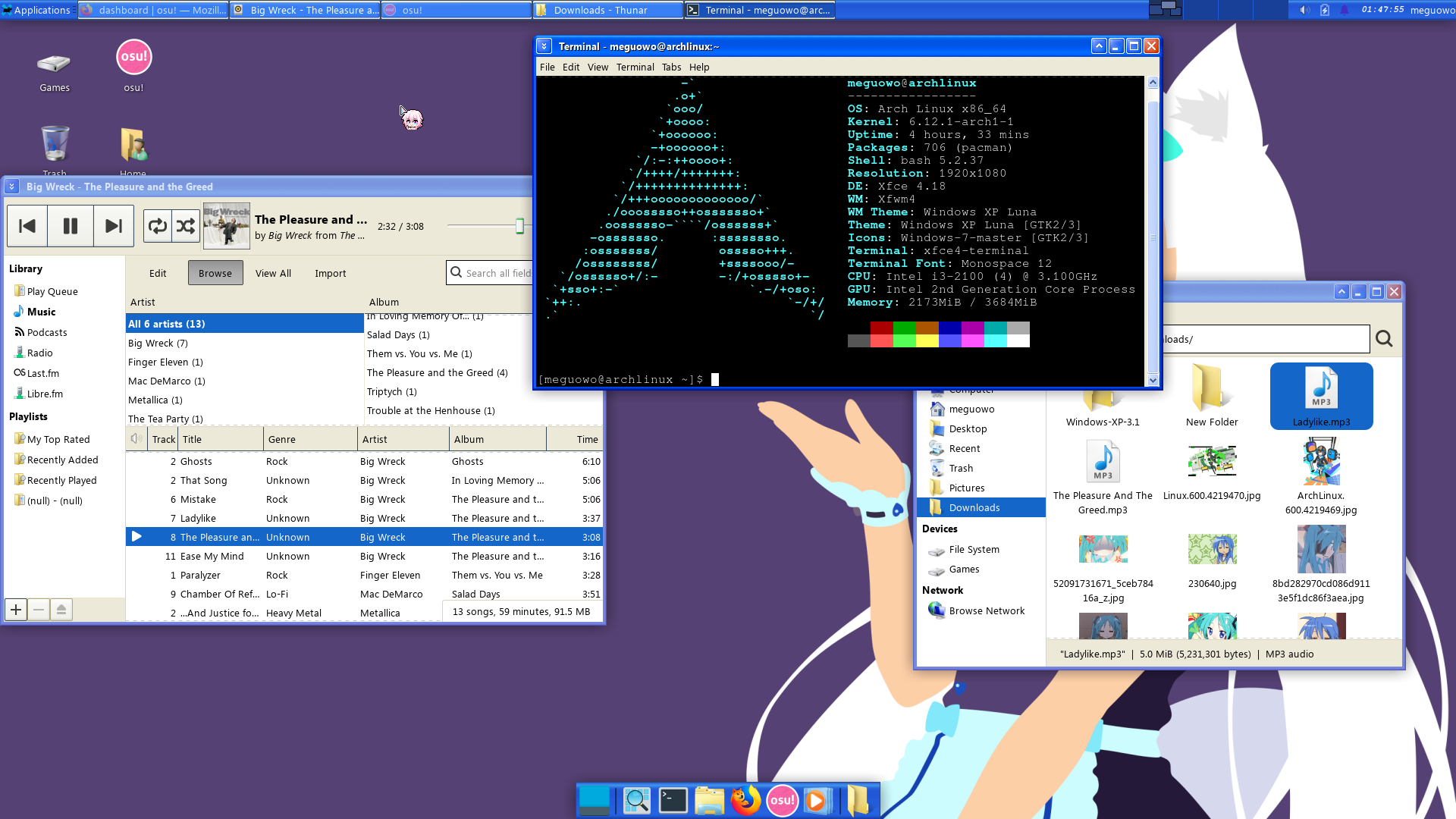Image resolution: width=1456 pixels, height=819 pixels.
Task: Open meguowo home in Thunar sidebar
Action: [x=981, y=409]
